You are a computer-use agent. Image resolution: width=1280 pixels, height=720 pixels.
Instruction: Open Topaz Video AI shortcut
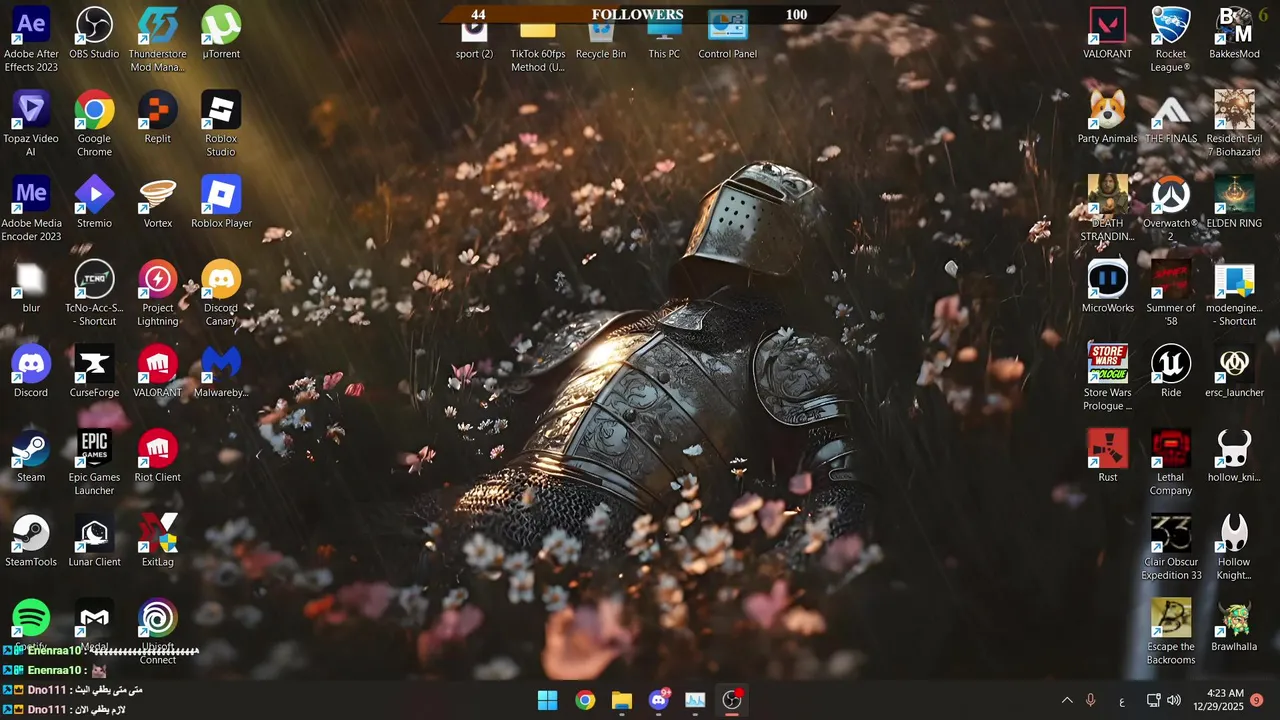tap(31, 125)
